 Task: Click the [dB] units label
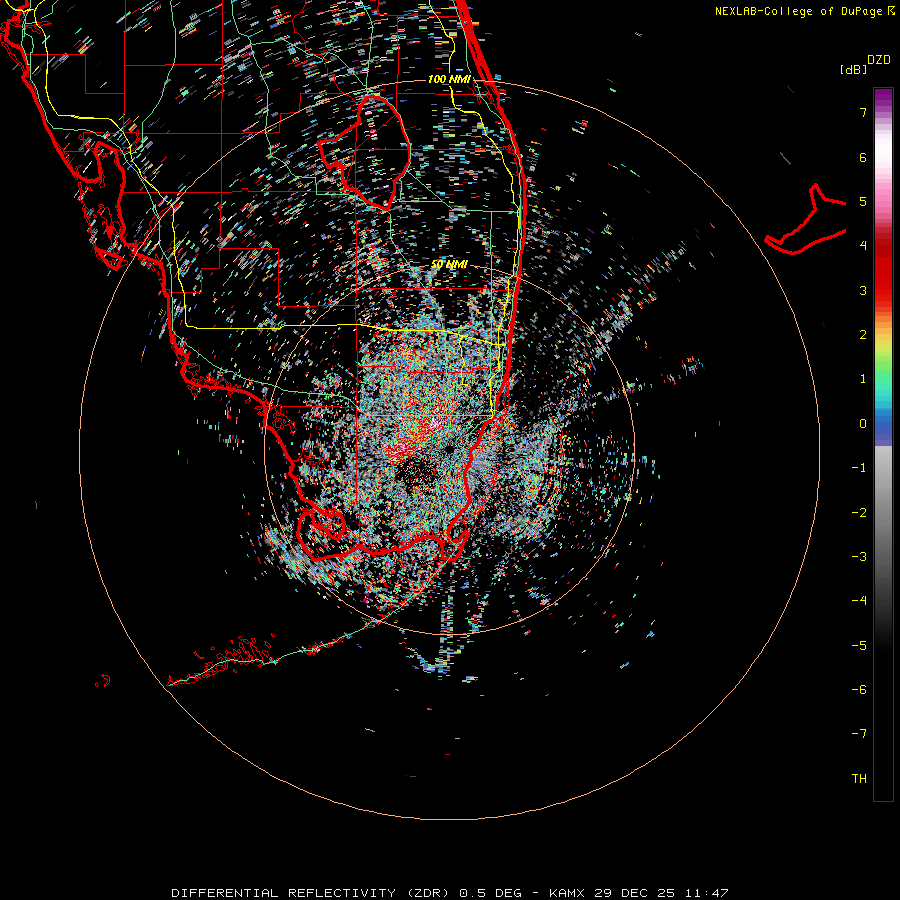(x=853, y=69)
